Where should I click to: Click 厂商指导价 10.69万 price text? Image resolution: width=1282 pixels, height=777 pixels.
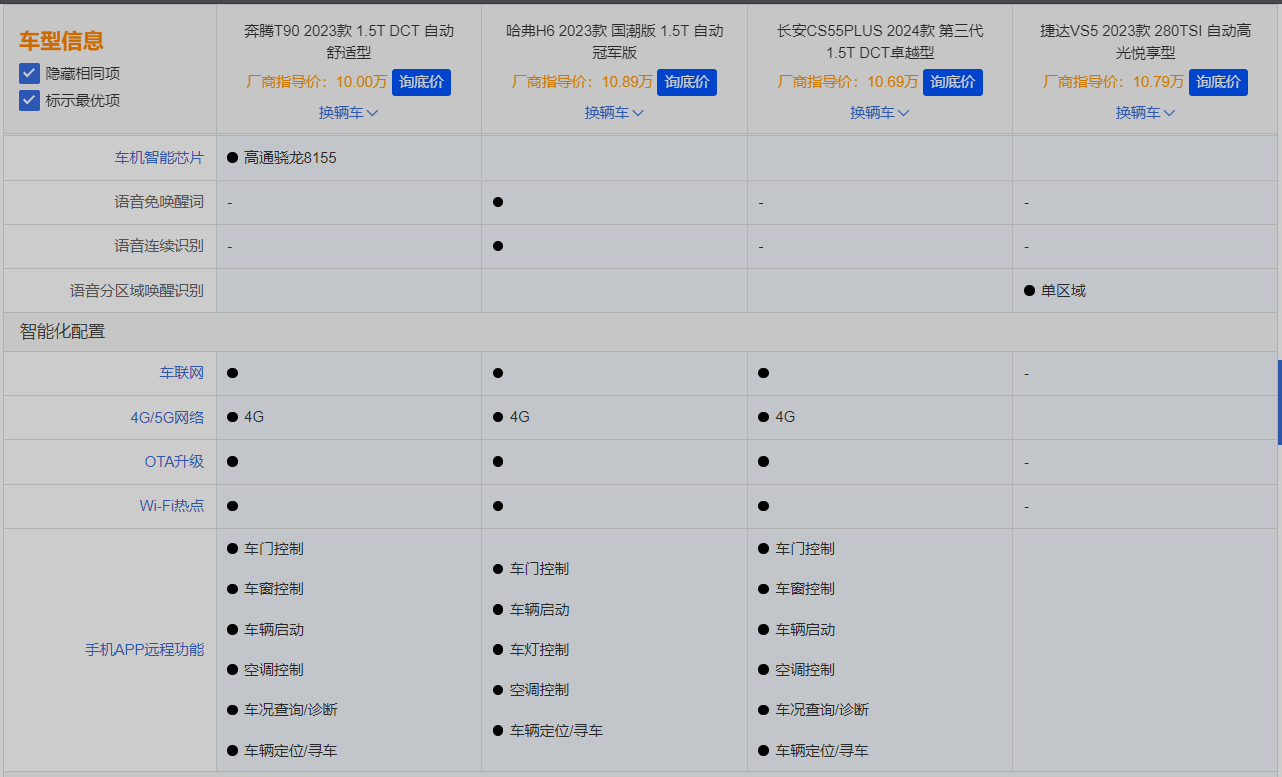[848, 82]
